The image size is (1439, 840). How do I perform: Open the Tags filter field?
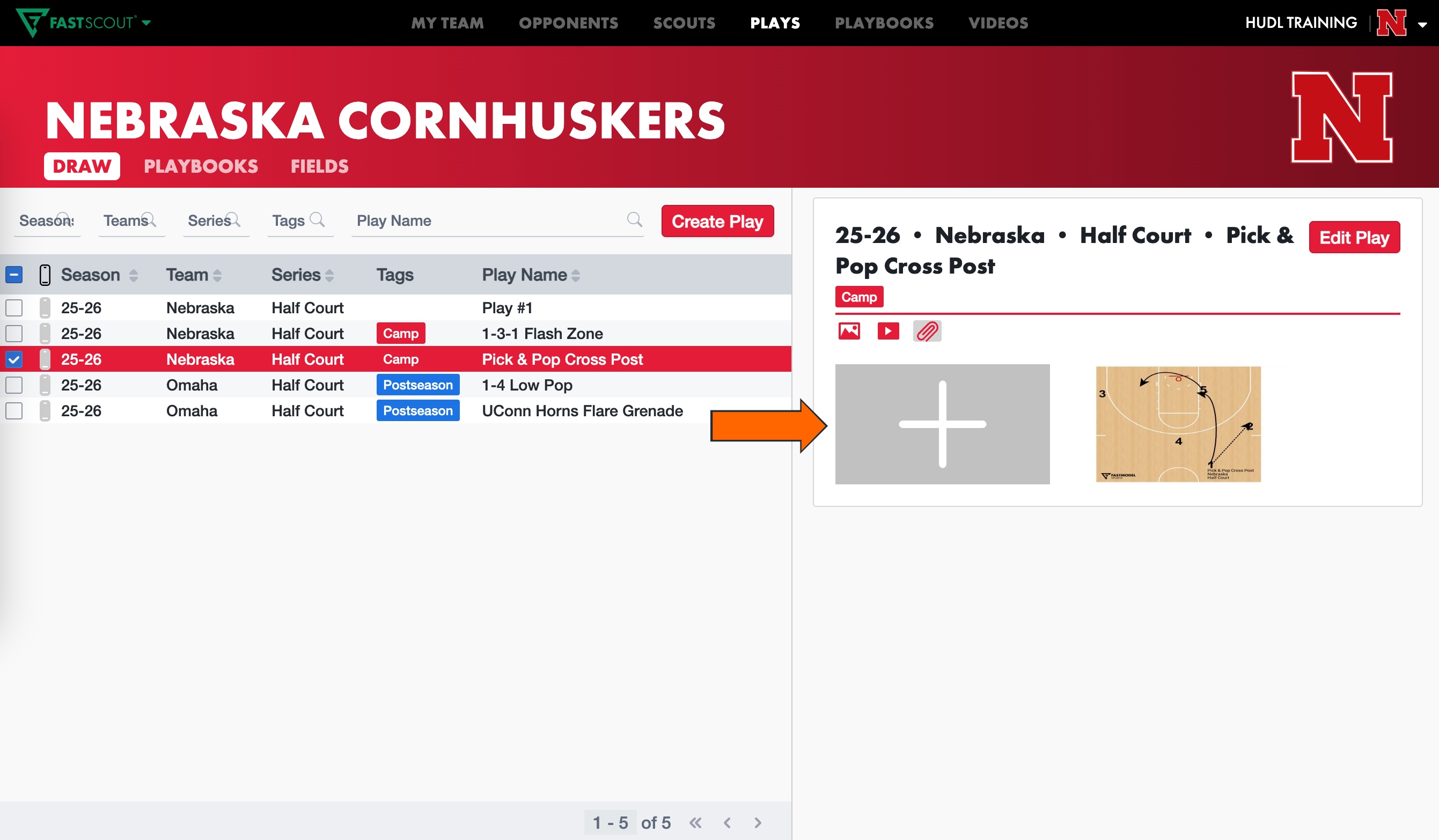point(300,220)
